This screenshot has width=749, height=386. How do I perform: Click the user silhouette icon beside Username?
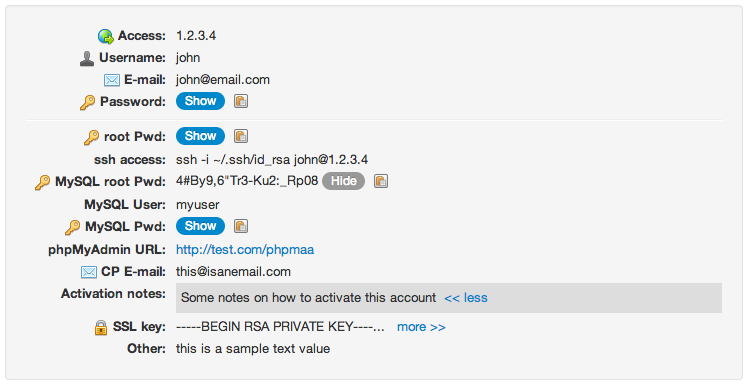pos(86,58)
